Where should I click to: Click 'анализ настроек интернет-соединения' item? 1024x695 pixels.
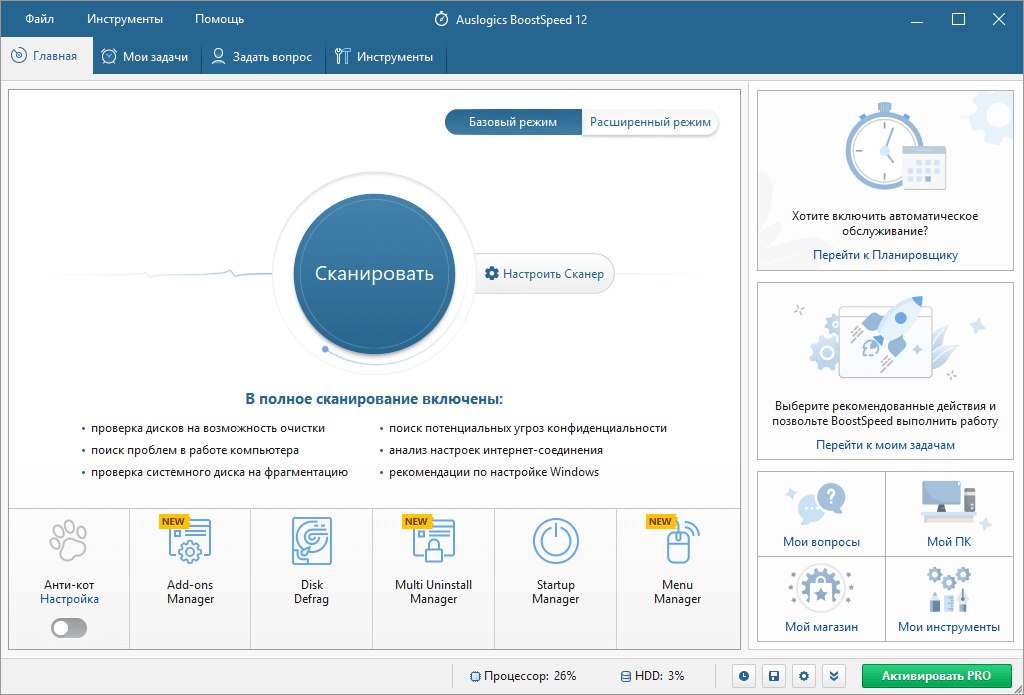click(x=496, y=450)
